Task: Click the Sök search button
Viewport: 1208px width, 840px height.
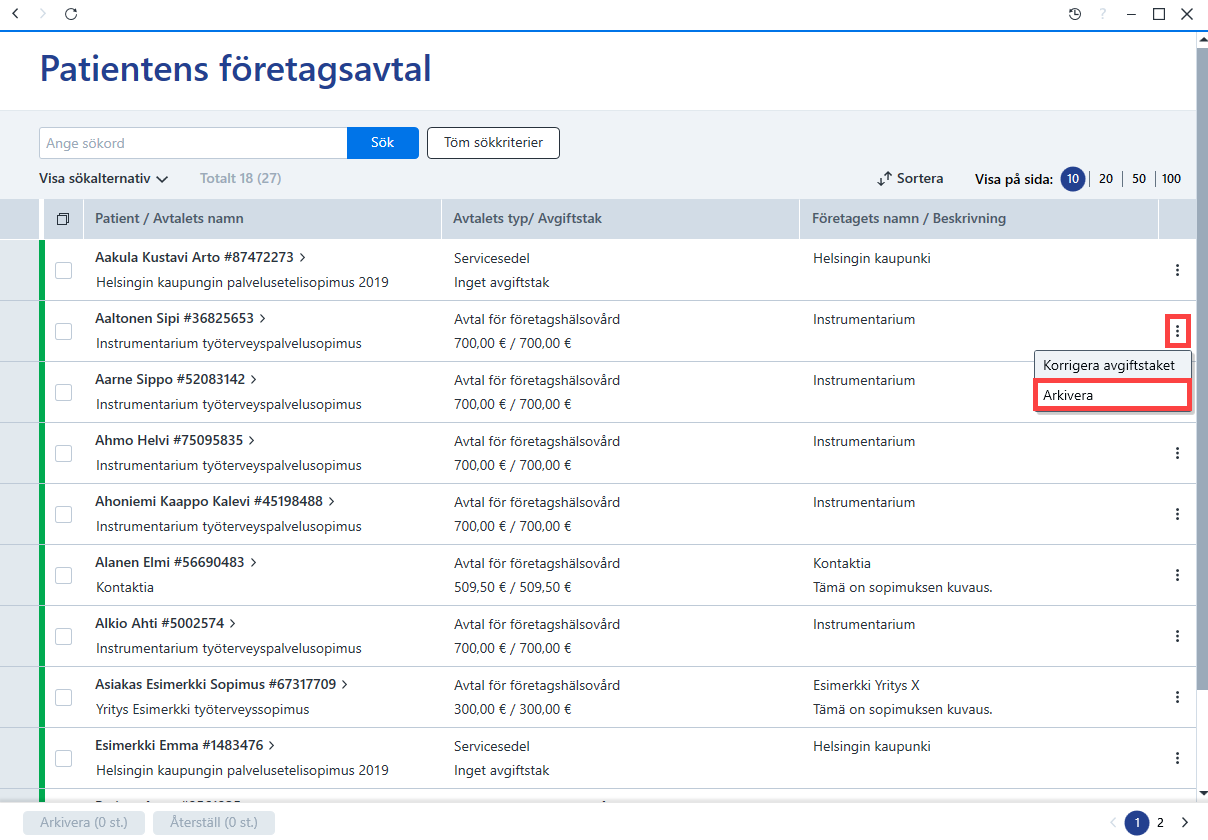Action: [382, 143]
